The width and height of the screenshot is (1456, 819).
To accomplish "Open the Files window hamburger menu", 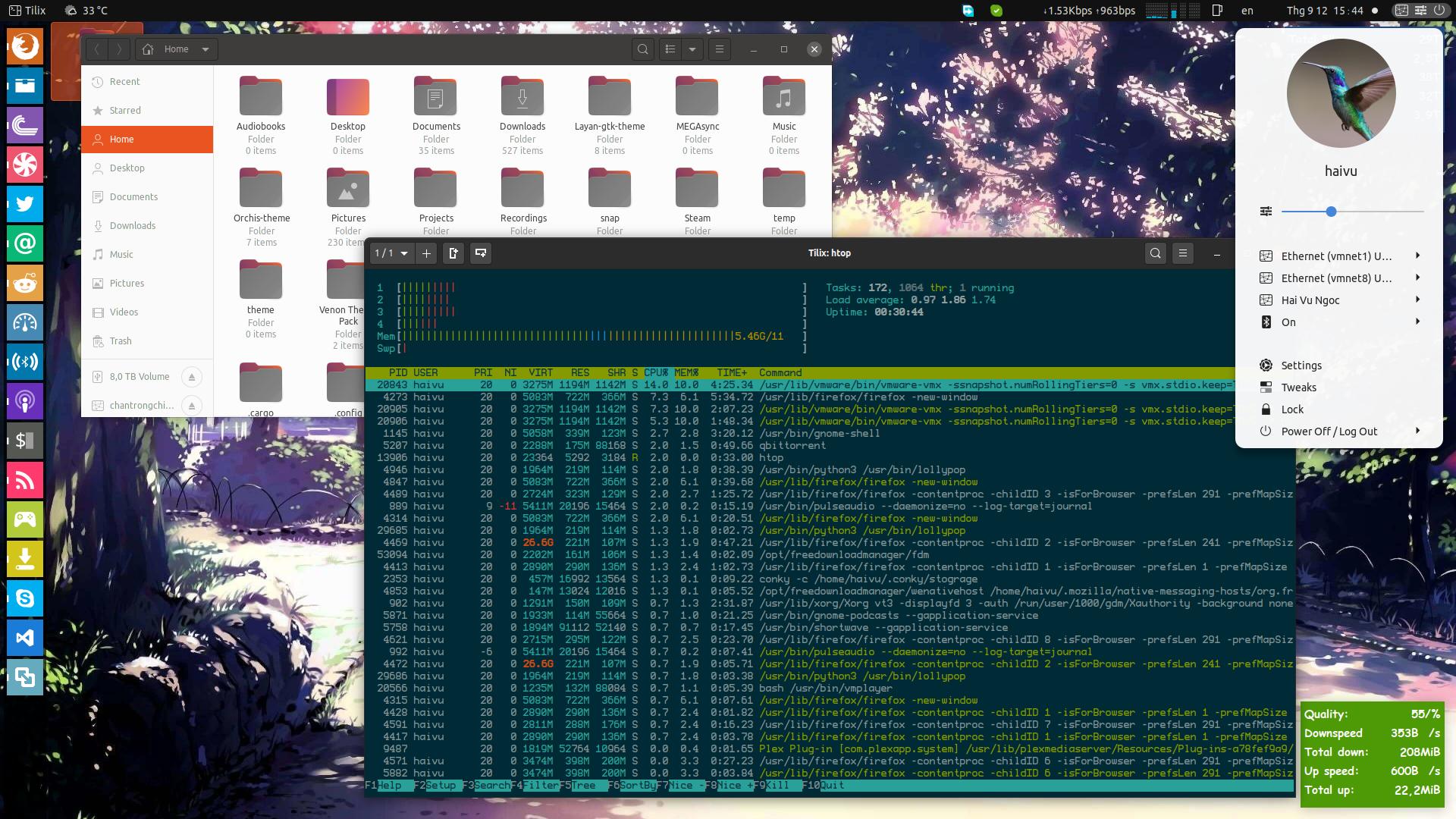I will click(x=720, y=49).
